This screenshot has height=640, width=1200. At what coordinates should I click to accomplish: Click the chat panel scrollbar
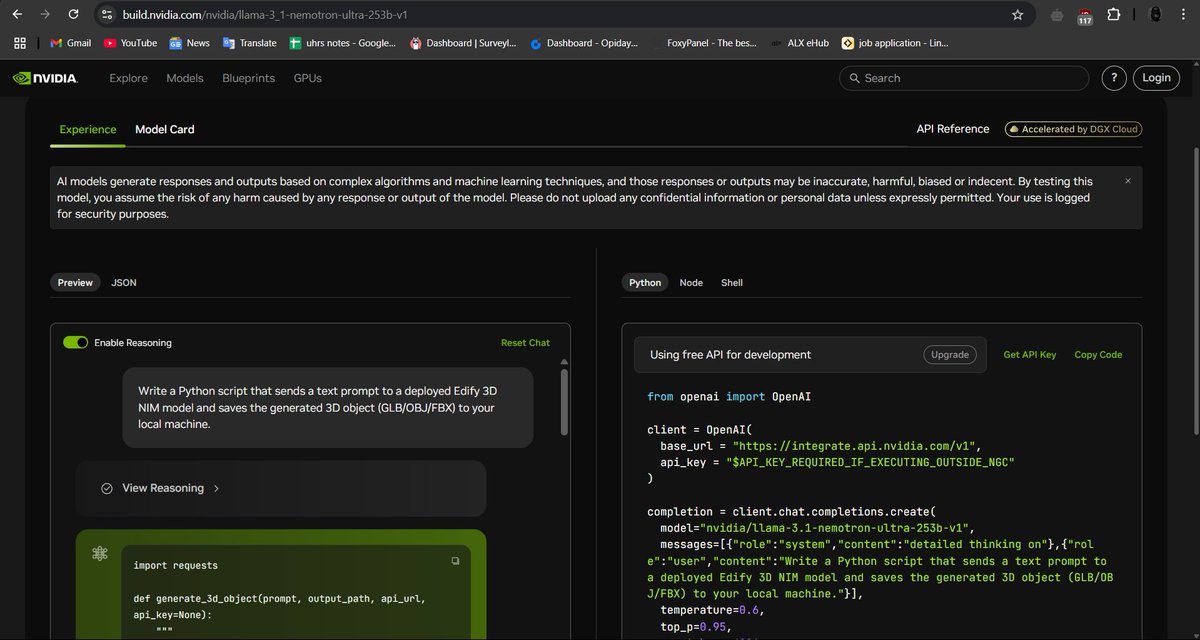click(x=564, y=402)
